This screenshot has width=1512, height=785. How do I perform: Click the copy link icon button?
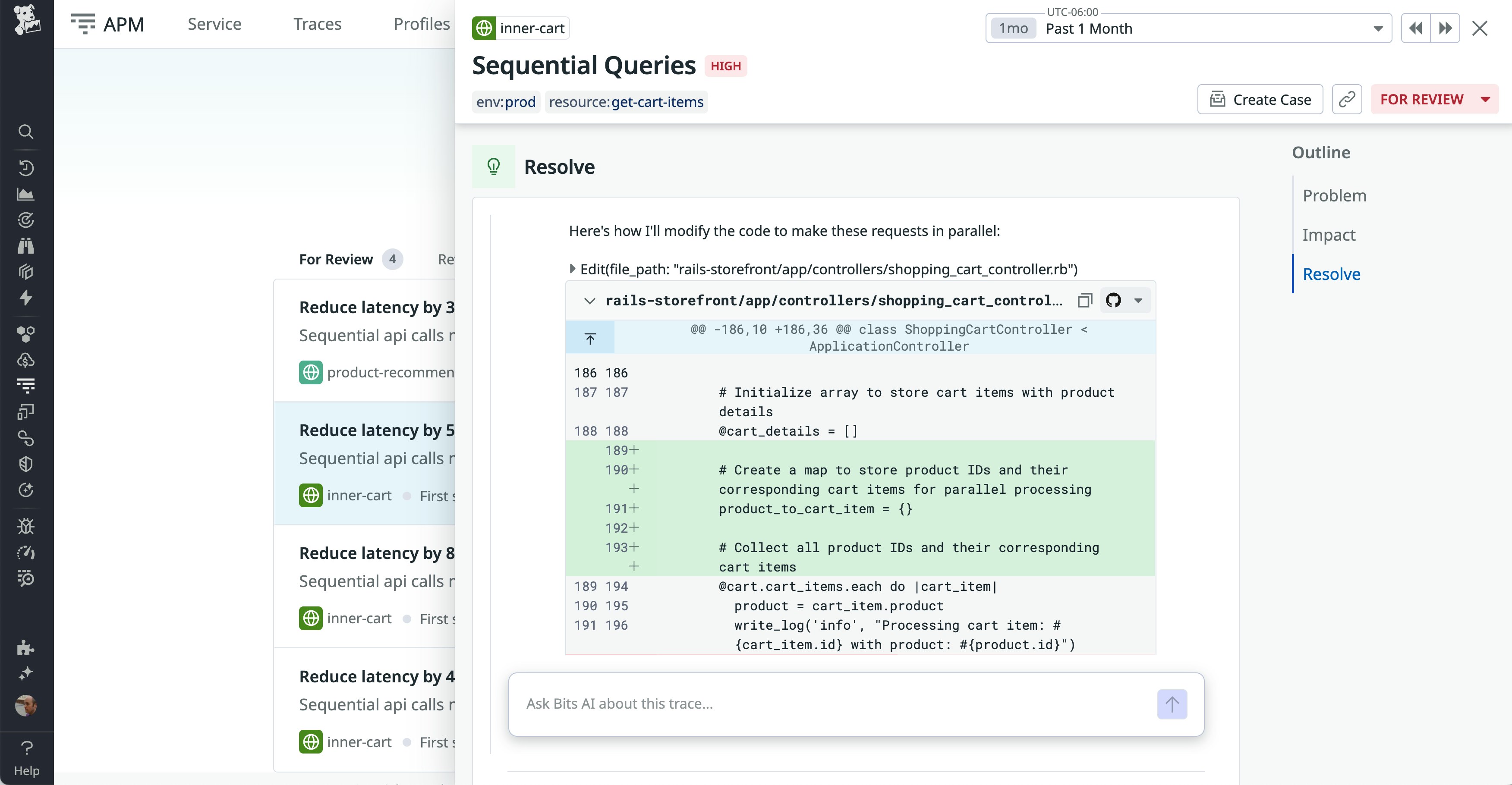tap(1346, 99)
